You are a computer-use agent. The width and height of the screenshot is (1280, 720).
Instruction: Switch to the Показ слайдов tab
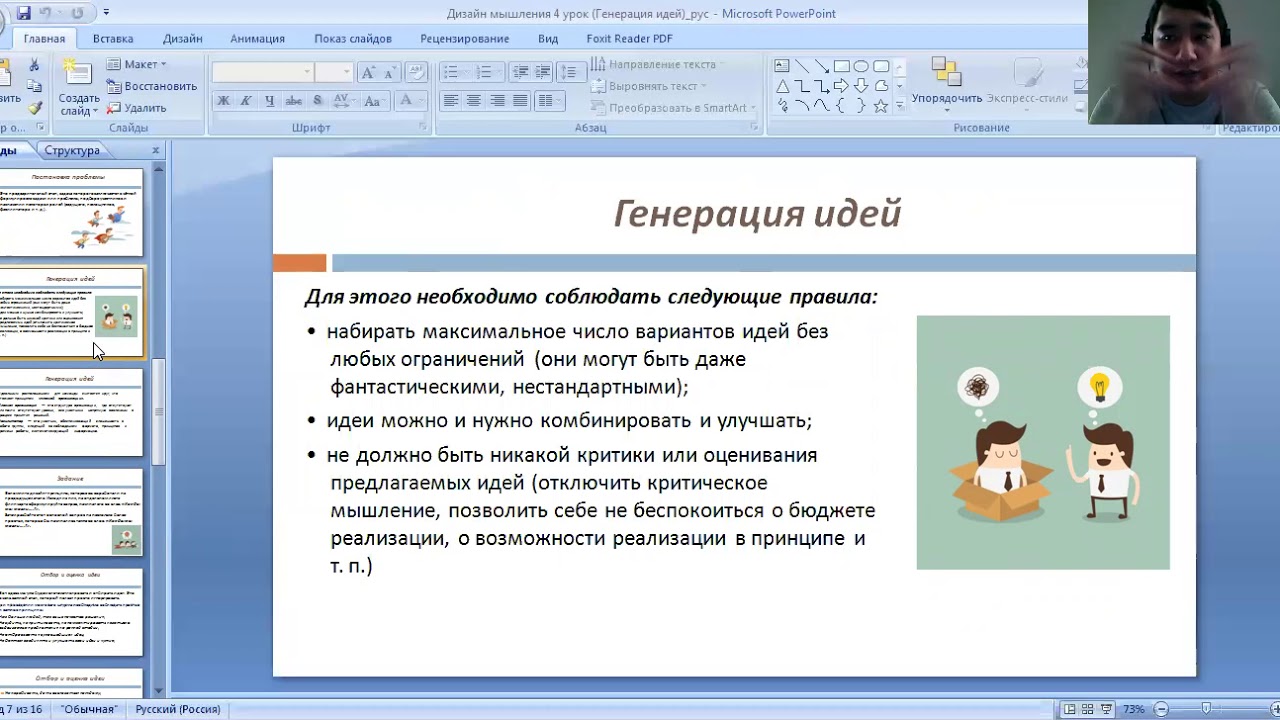pos(353,38)
